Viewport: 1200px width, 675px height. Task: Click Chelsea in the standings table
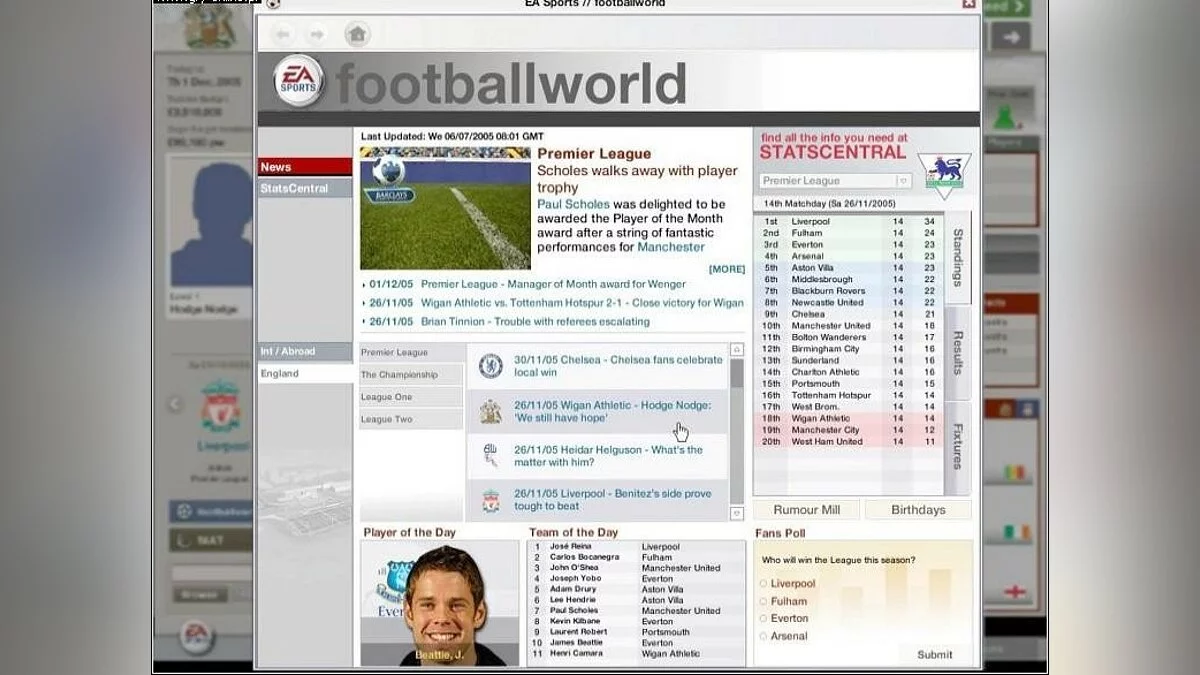808,314
